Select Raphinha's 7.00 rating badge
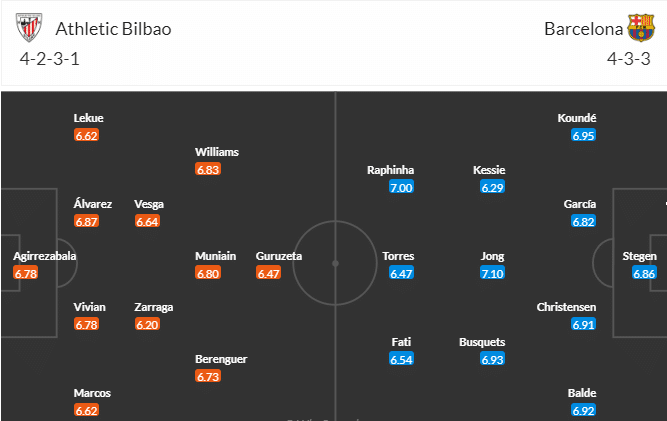Image resolution: width=667 pixels, height=421 pixels. (401, 187)
